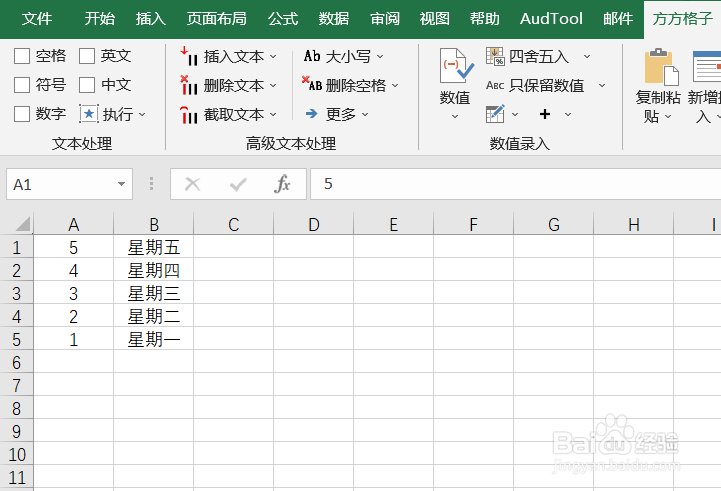Open the Extract Text (截取文本) dropdown arrow
This screenshot has height=491, width=721.
point(273,114)
